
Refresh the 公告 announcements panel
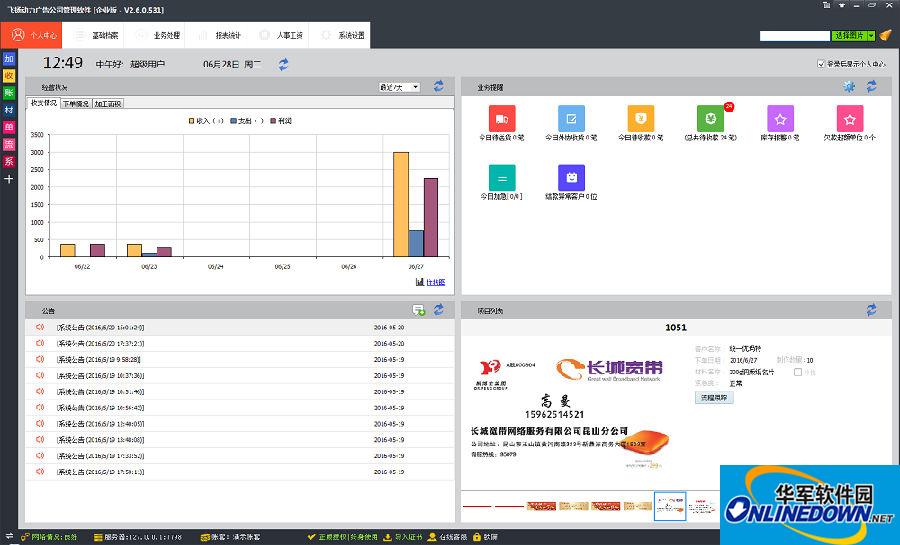[439, 310]
